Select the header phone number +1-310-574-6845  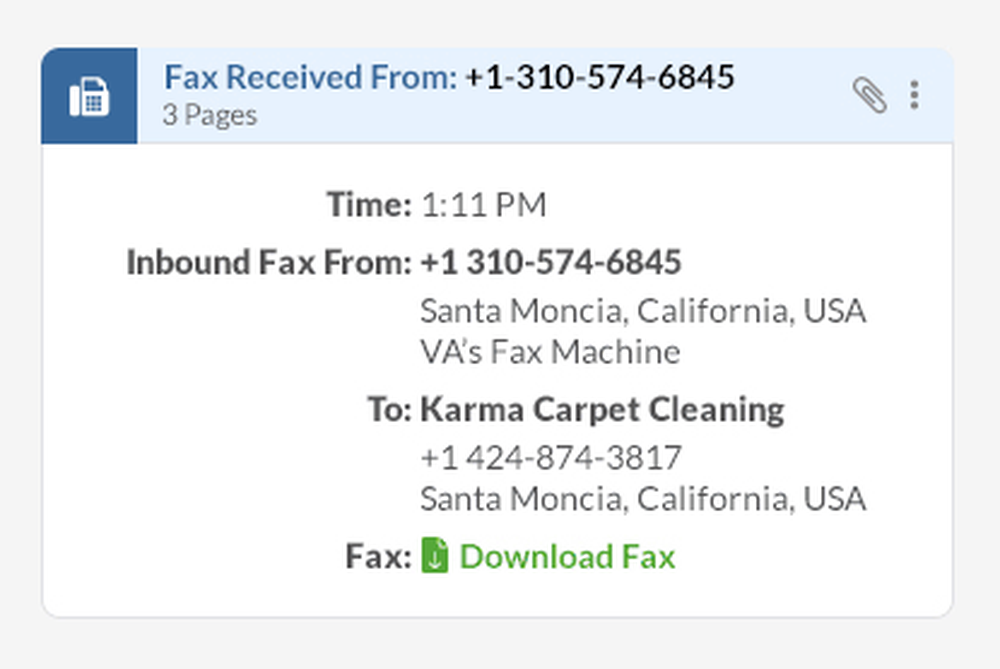point(599,77)
